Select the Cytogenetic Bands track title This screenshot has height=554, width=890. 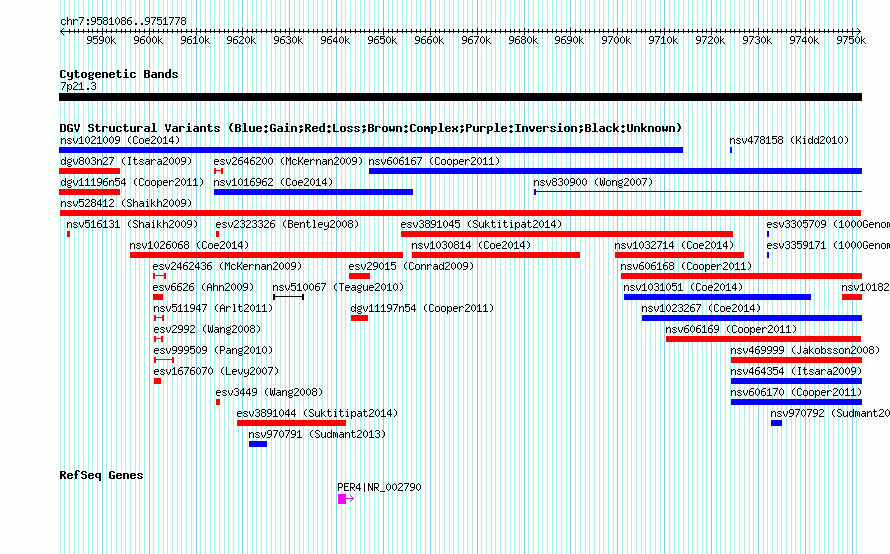point(119,74)
